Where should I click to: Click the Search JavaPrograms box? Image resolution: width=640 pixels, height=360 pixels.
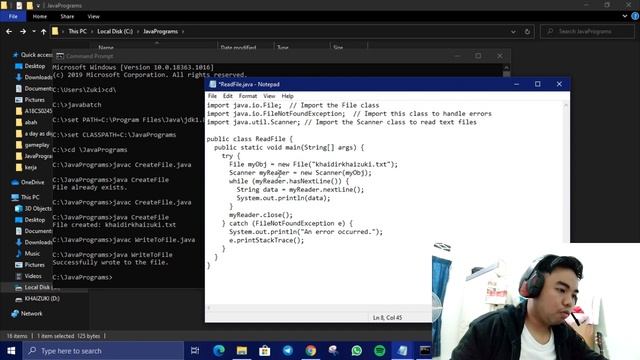point(587,31)
